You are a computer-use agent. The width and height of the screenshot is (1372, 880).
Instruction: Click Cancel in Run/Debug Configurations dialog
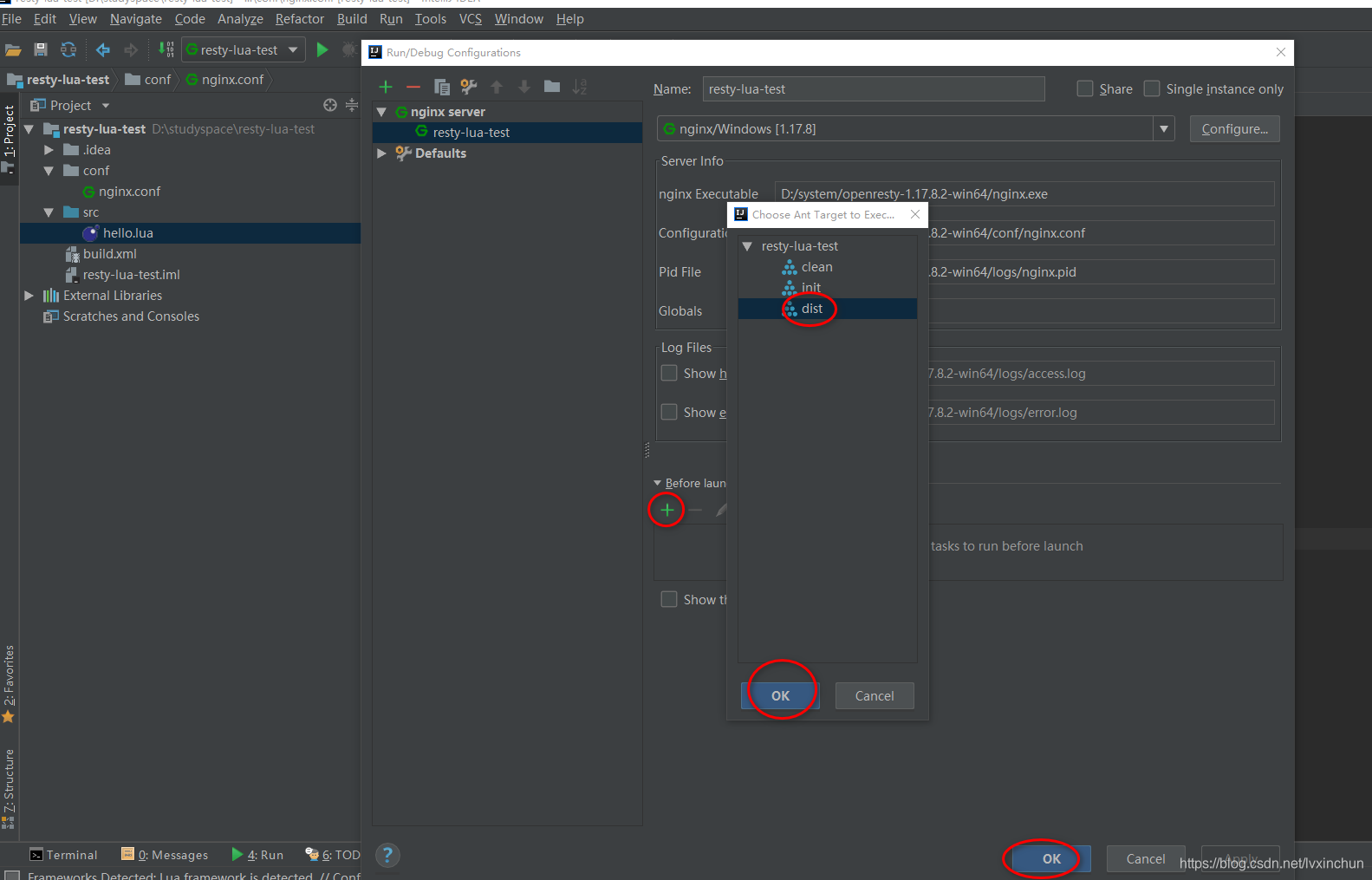[x=1146, y=859]
